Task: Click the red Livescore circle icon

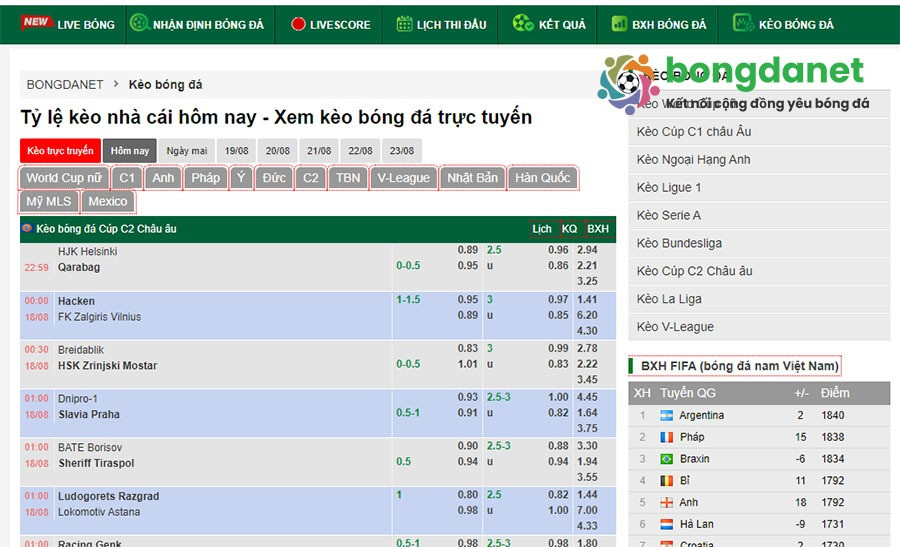Action: pos(297,24)
